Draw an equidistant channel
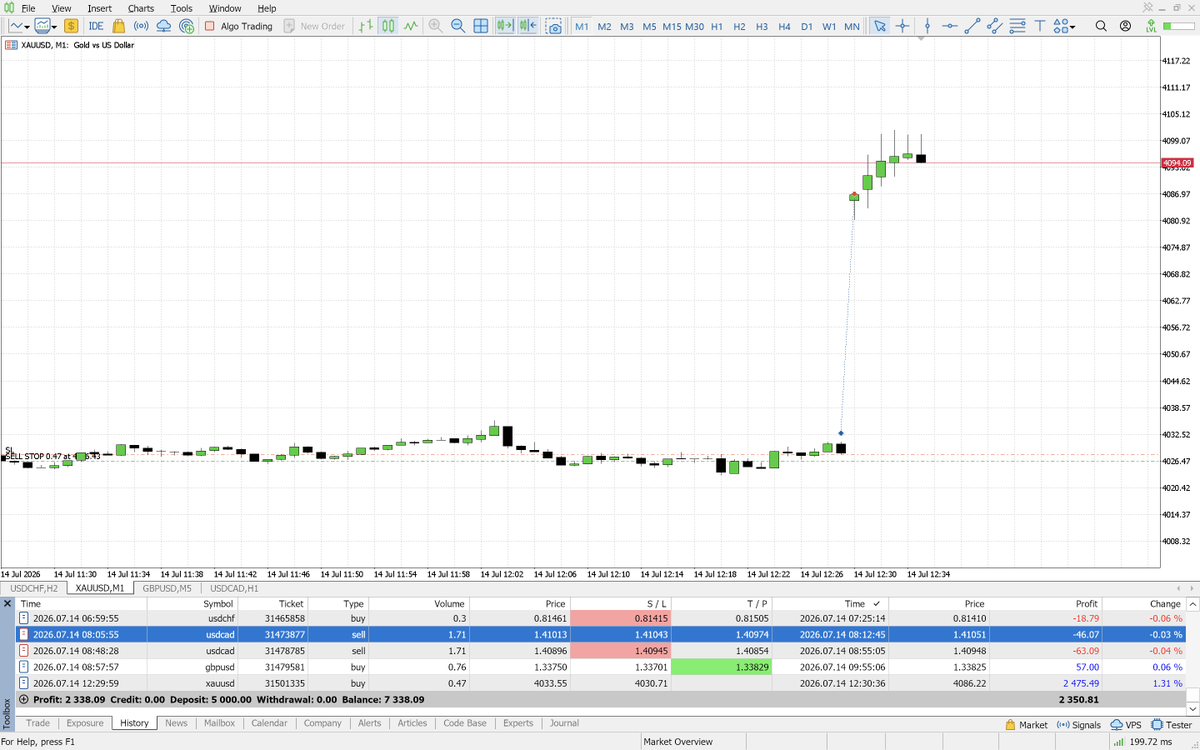 (x=995, y=26)
